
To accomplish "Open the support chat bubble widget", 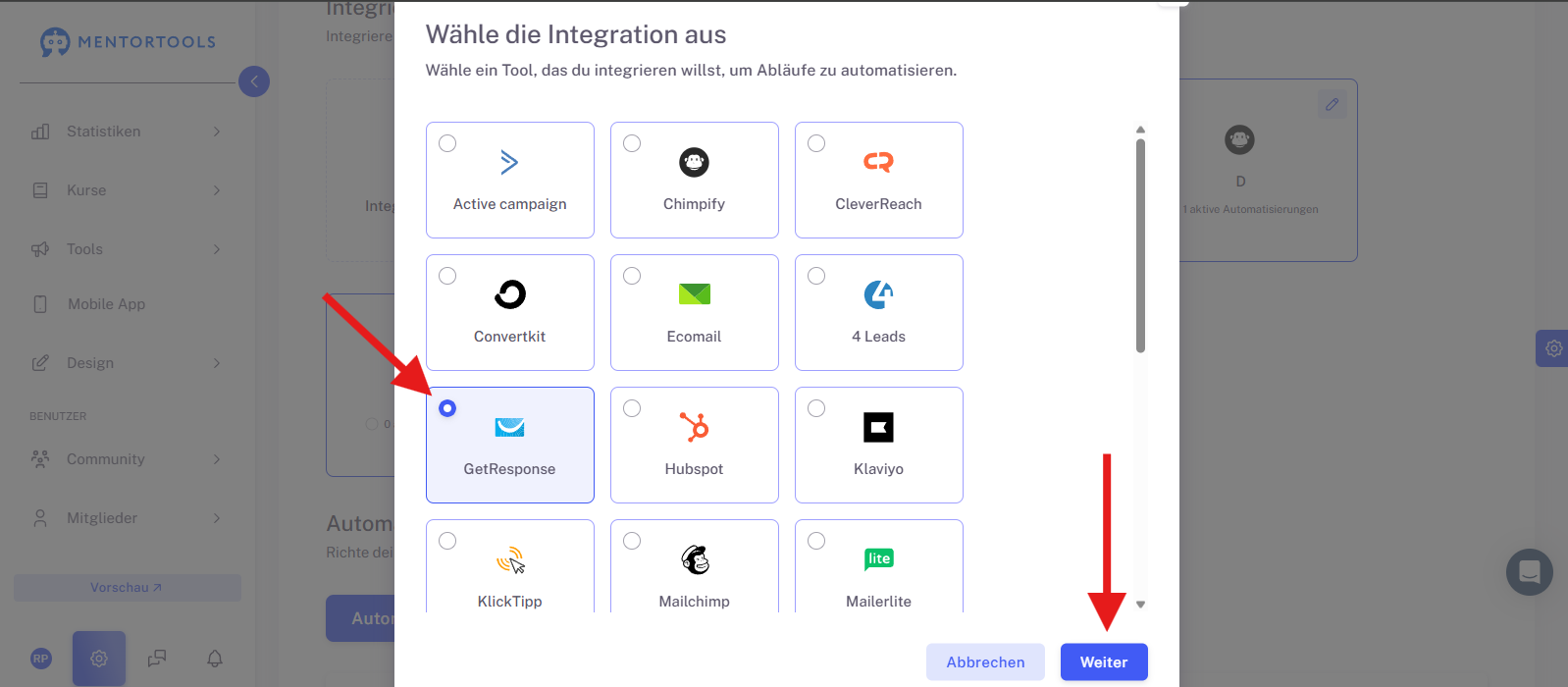I will point(1530,572).
